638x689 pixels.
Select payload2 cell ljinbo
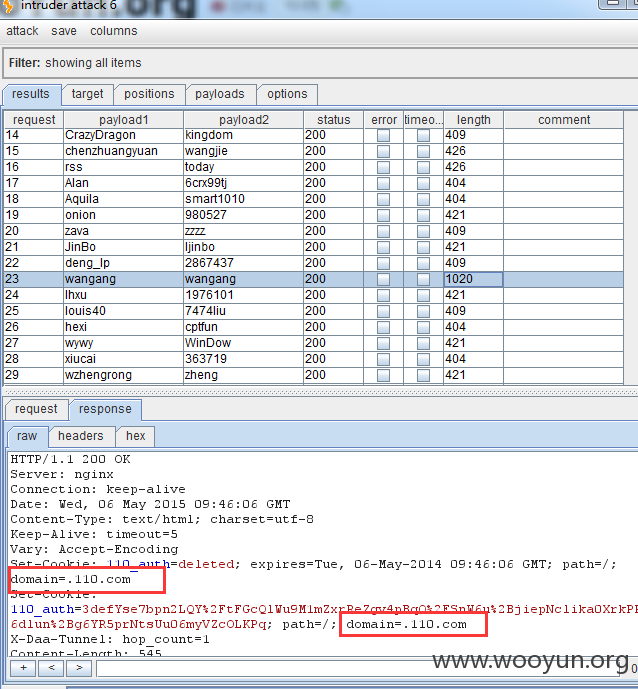coord(243,247)
